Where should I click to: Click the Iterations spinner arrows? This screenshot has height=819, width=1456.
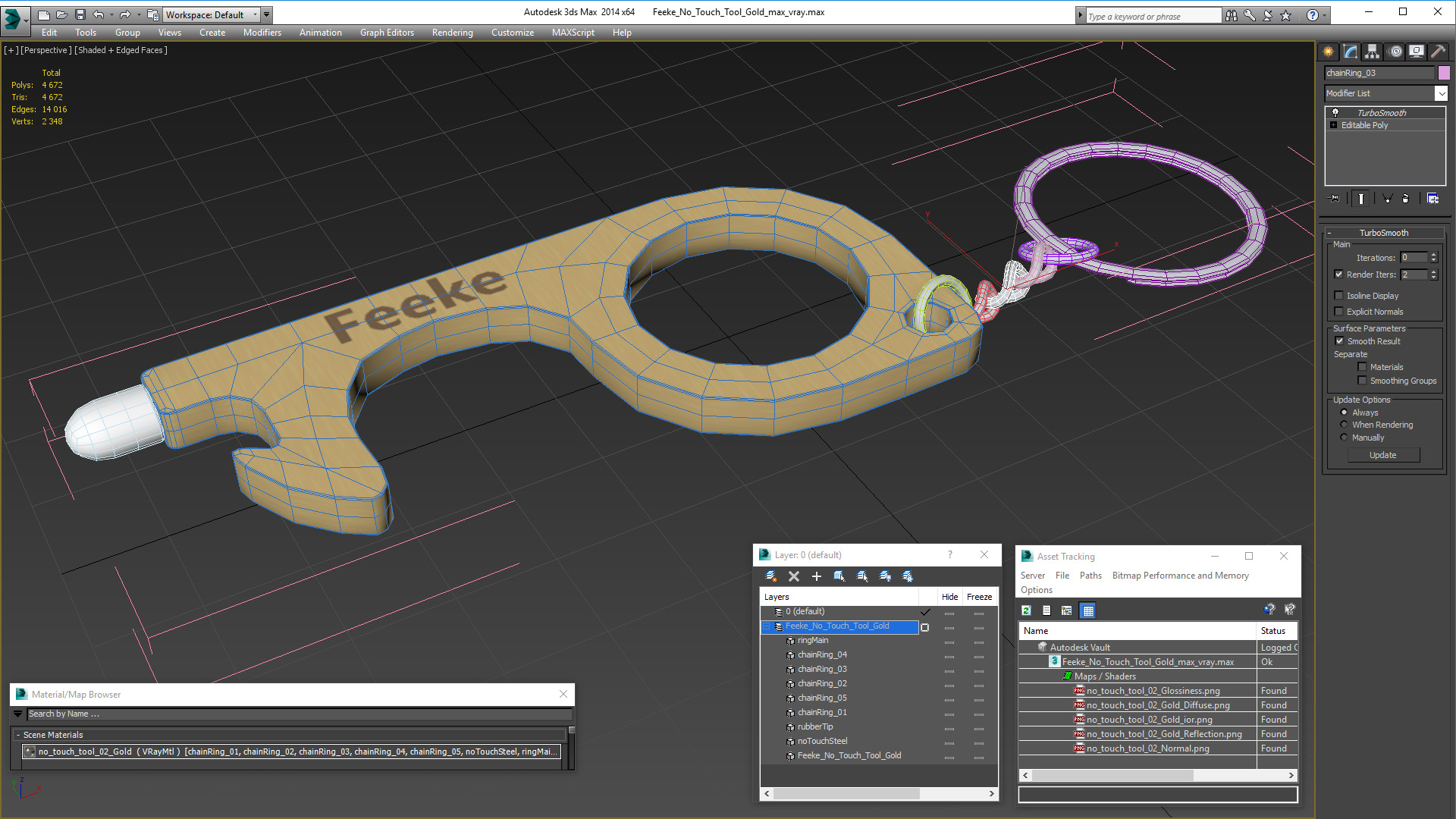coord(1433,258)
